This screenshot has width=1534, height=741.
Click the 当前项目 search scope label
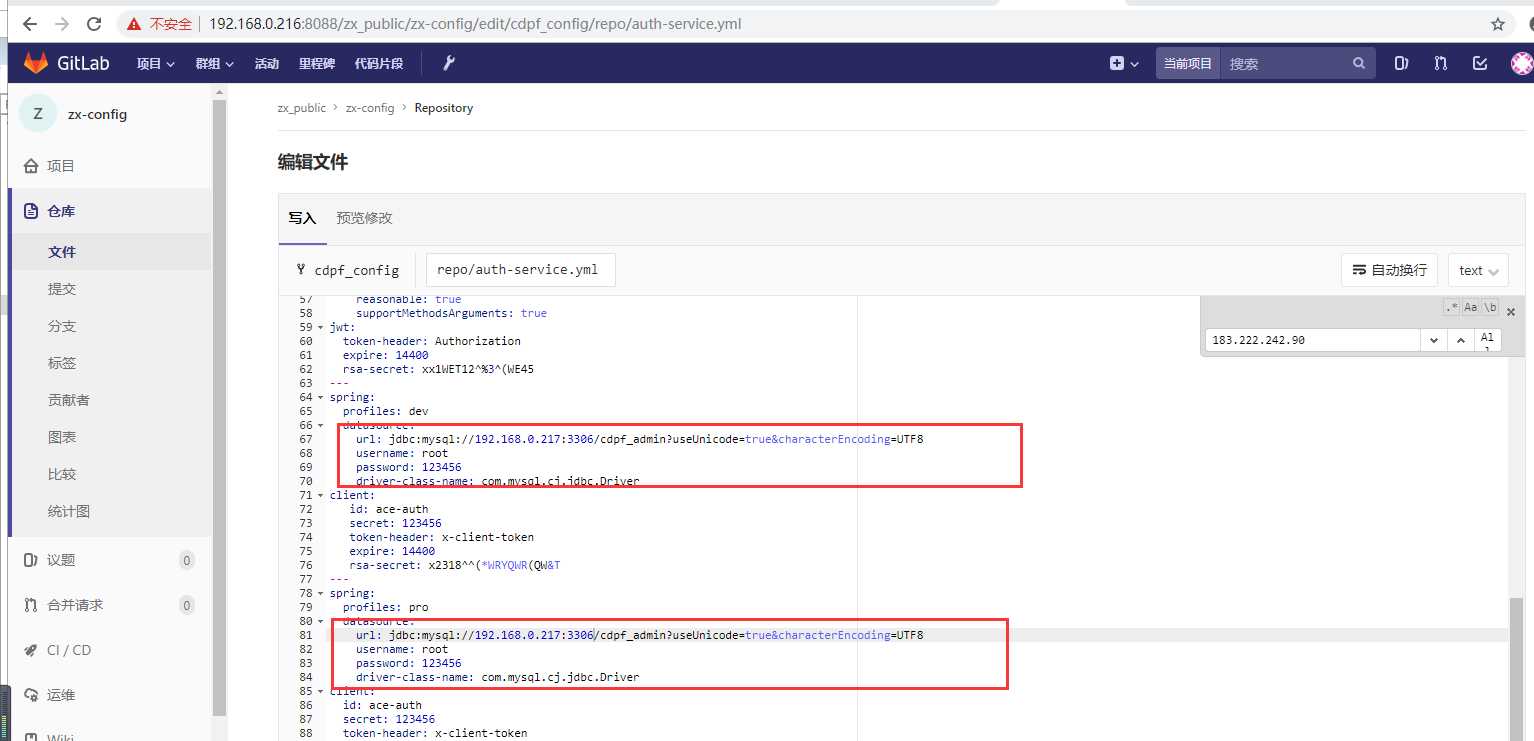[1188, 63]
